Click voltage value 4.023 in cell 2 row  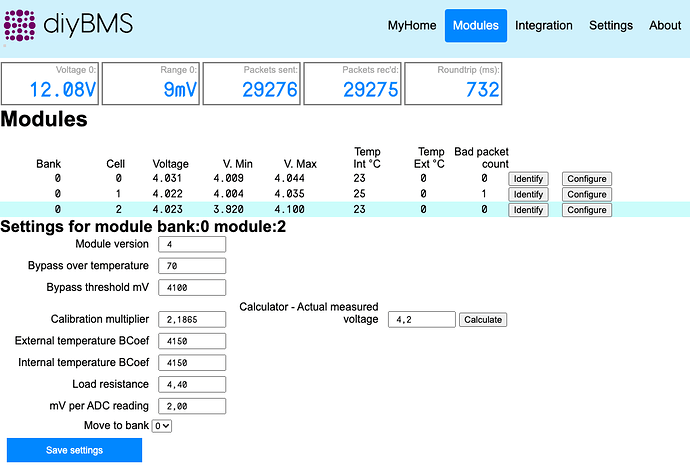tap(167, 209)
